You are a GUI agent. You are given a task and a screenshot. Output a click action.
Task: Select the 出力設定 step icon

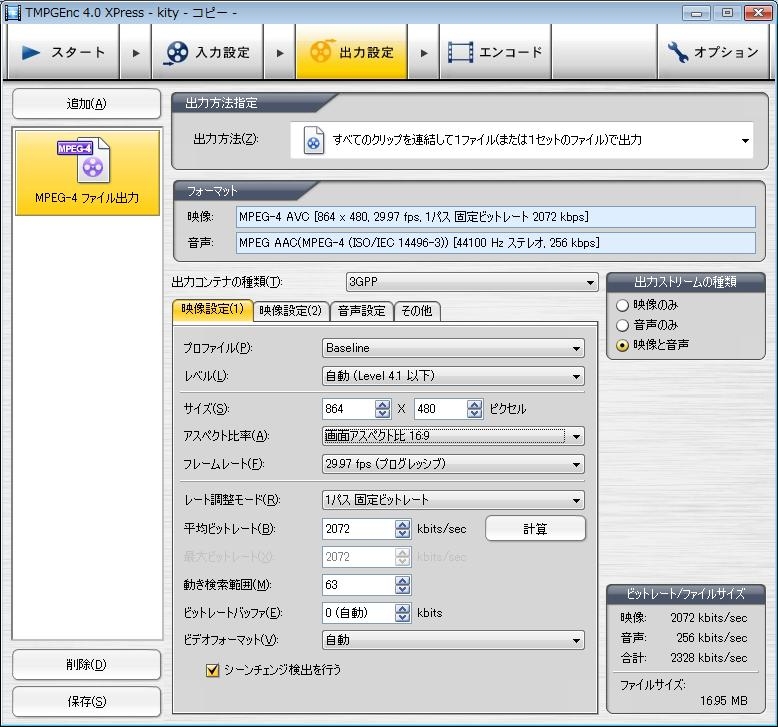point(322,53)
